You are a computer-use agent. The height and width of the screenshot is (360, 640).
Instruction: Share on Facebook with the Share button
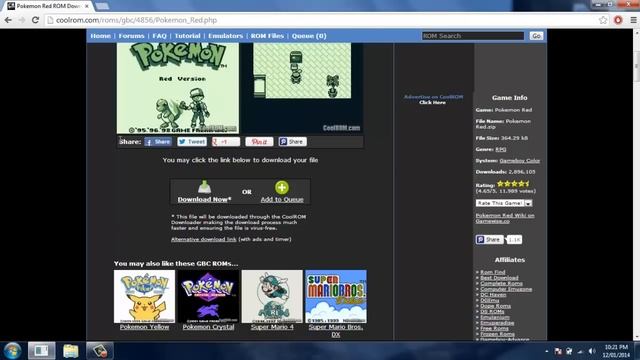(x=158, y=142)
